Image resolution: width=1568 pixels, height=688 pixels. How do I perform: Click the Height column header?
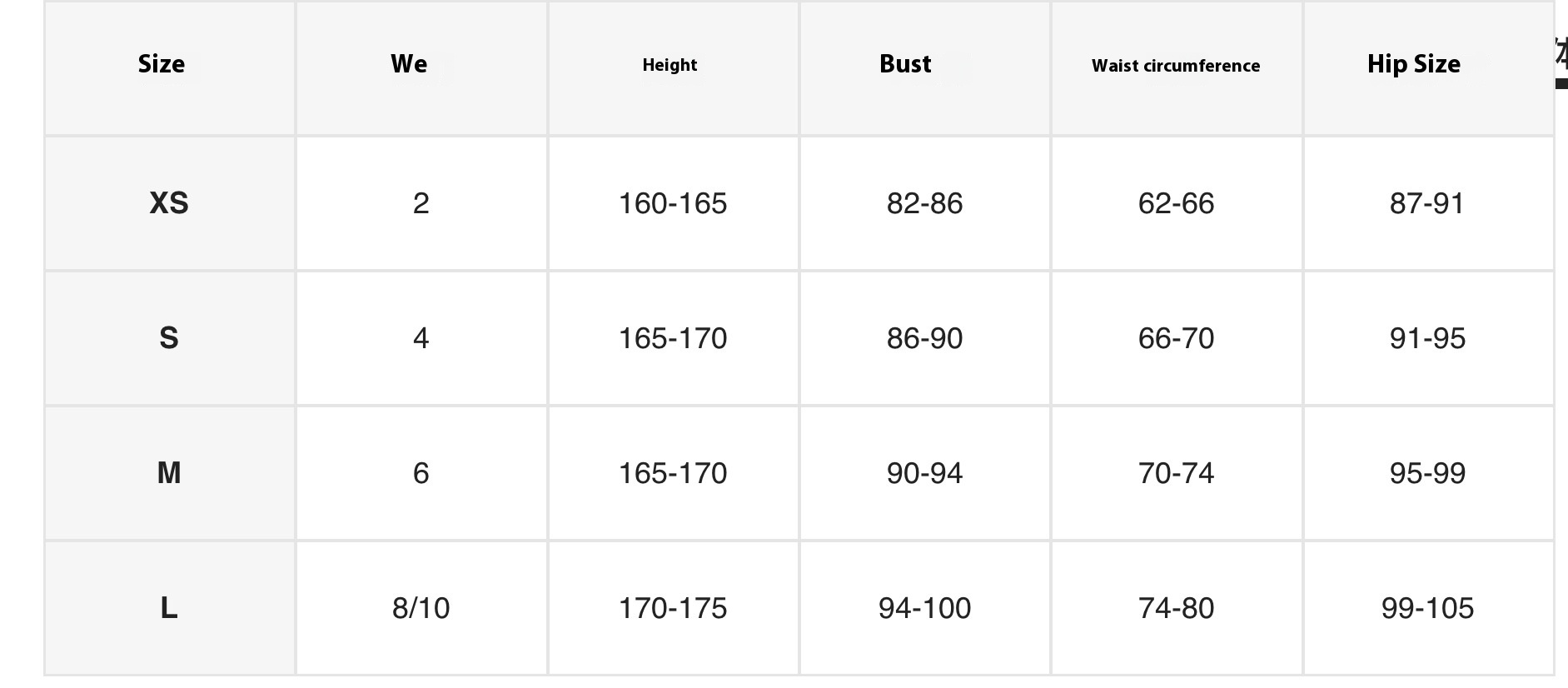coord(670,65)
